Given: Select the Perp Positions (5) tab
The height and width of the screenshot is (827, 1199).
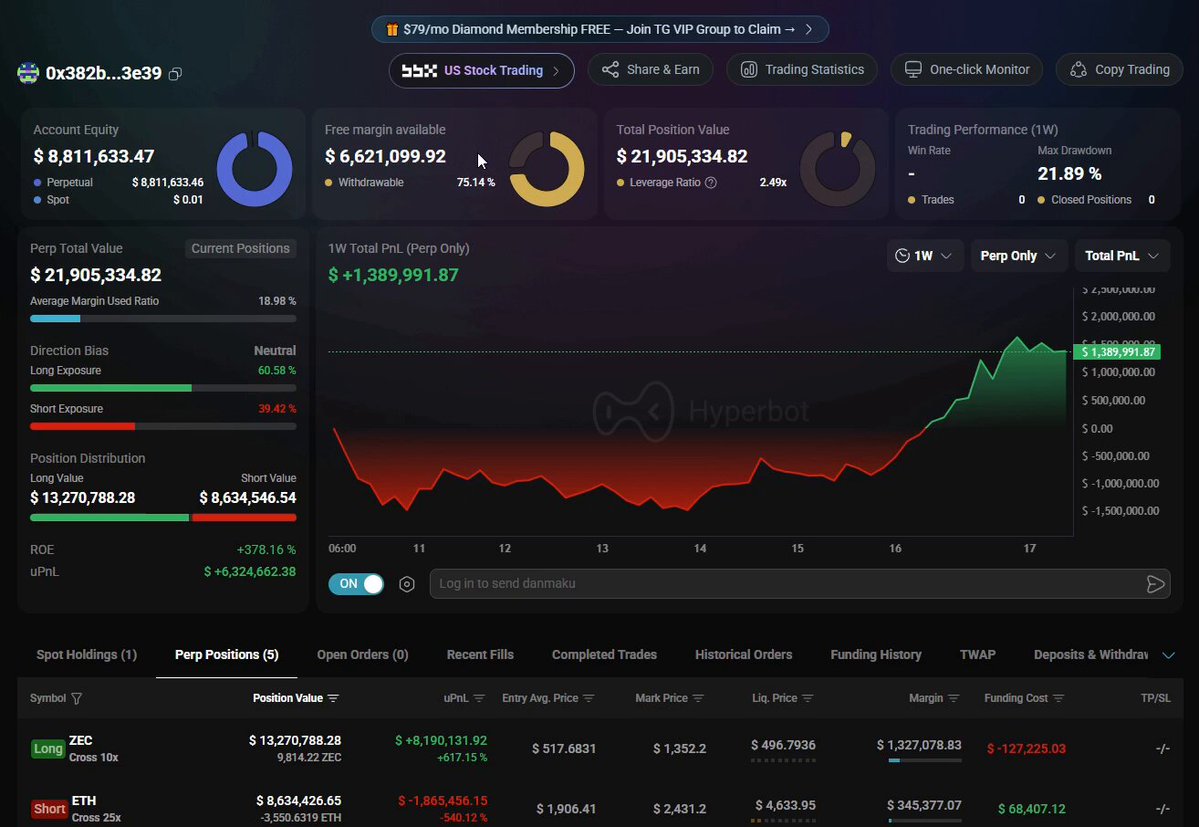Looking at the screenshot, I should (x=226, y=655).
